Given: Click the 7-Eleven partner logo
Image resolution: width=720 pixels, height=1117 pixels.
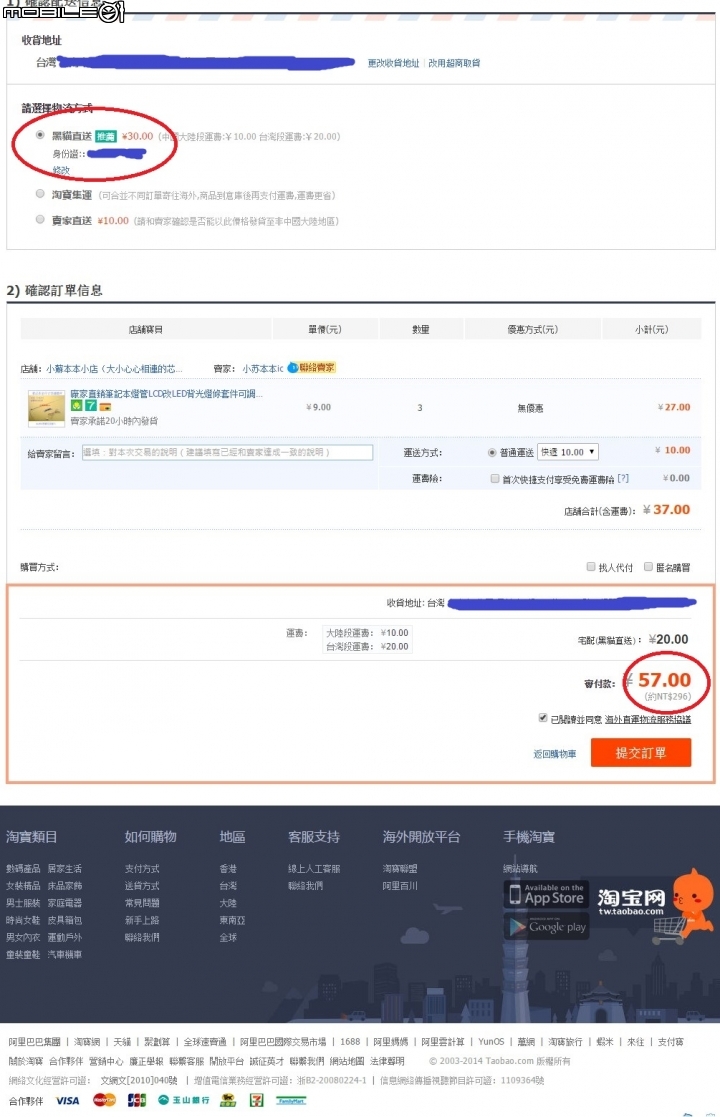Looking at the screenshot, I should click(256, 1101).
